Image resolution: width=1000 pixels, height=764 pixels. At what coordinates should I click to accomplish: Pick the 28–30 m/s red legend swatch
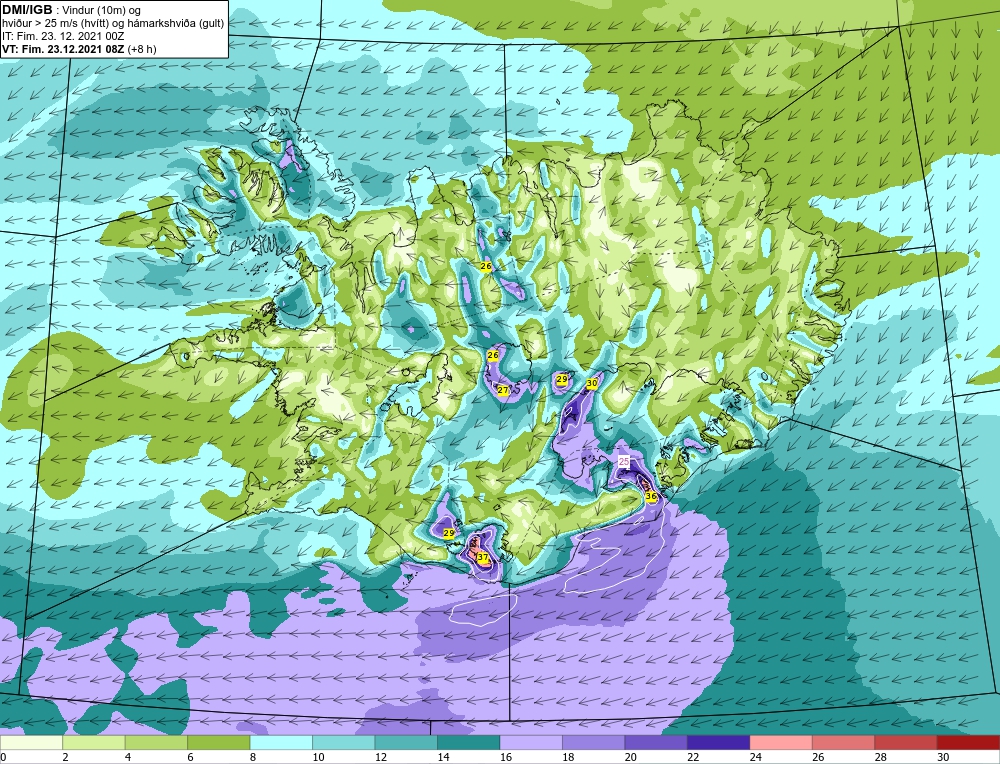tap(906, 742)
